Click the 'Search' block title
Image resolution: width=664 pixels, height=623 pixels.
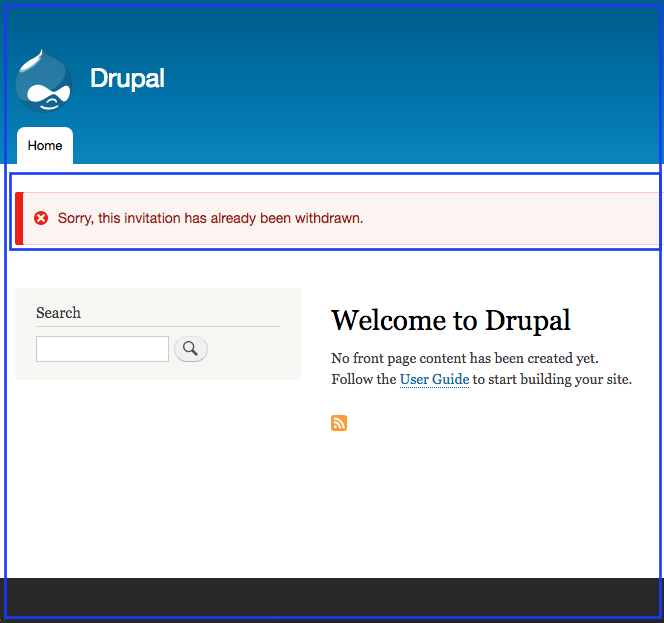[x=58, y=313]
